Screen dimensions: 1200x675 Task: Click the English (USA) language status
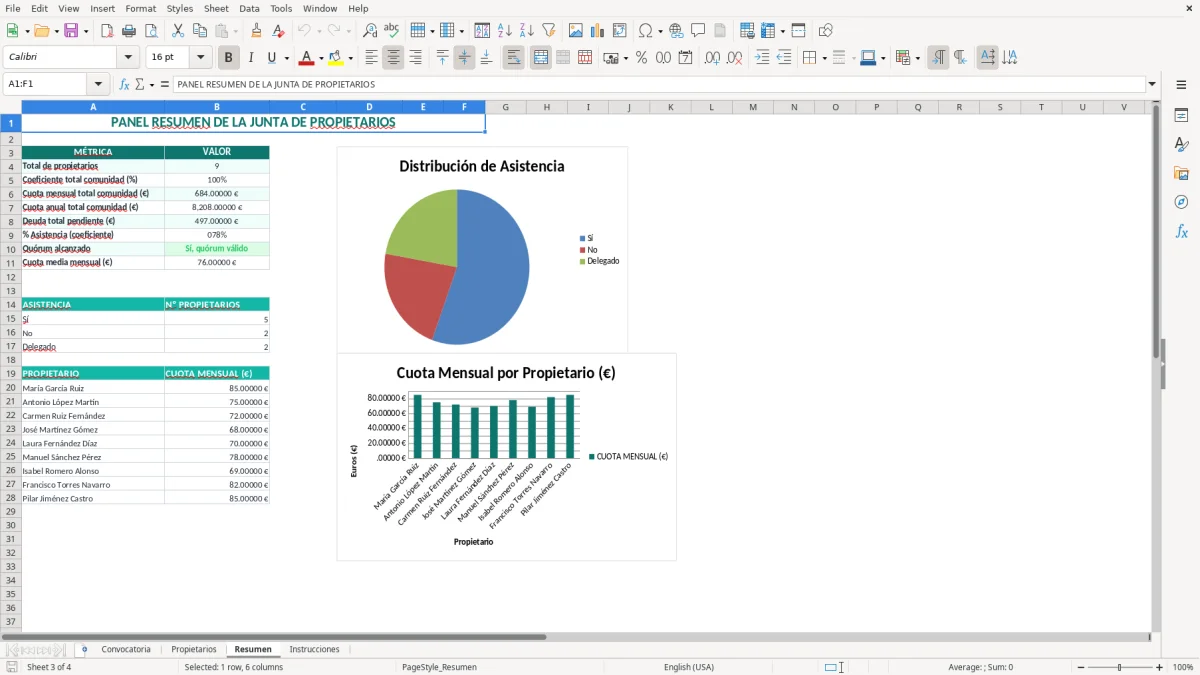click(x=689, y=667)
